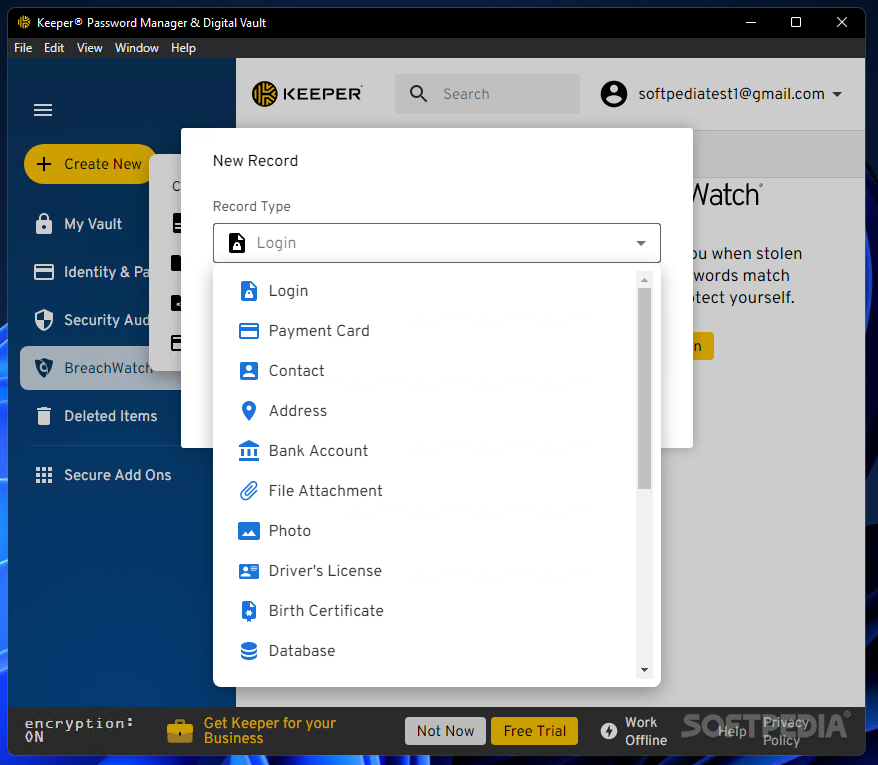Pick Bank Account record type

coord(424,451)
